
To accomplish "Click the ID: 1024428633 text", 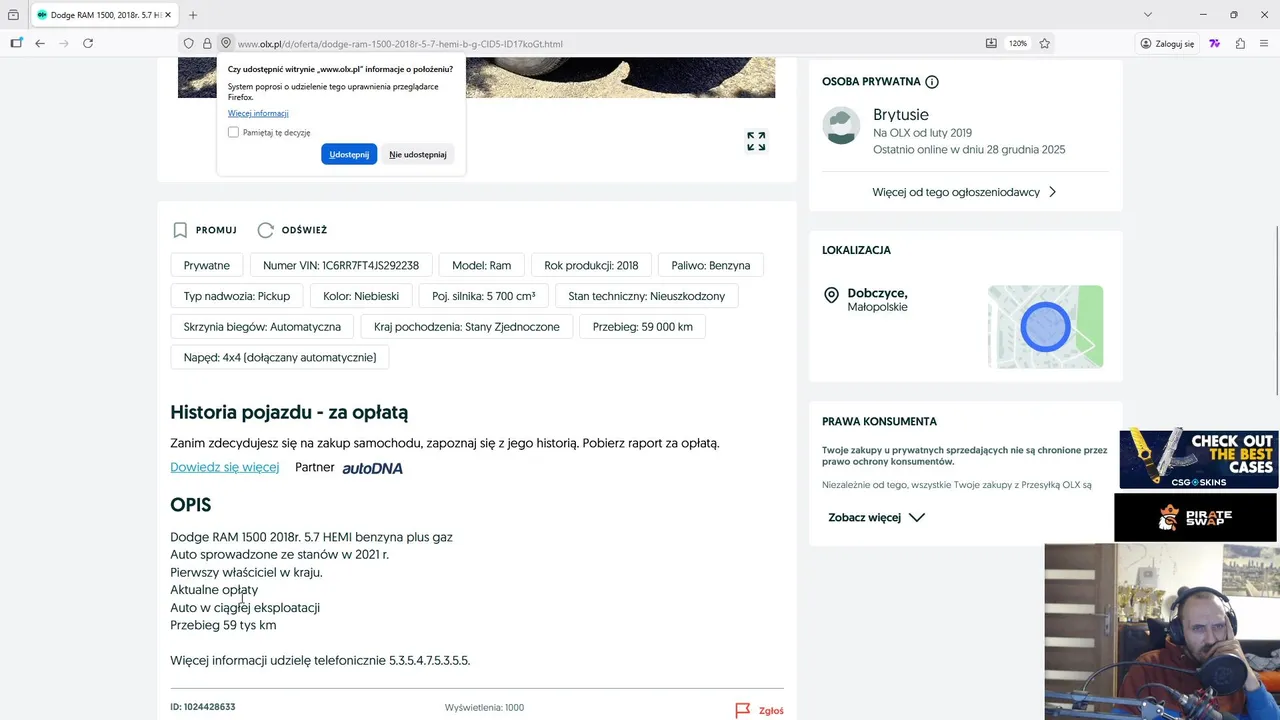I will [x=203, y=707].
